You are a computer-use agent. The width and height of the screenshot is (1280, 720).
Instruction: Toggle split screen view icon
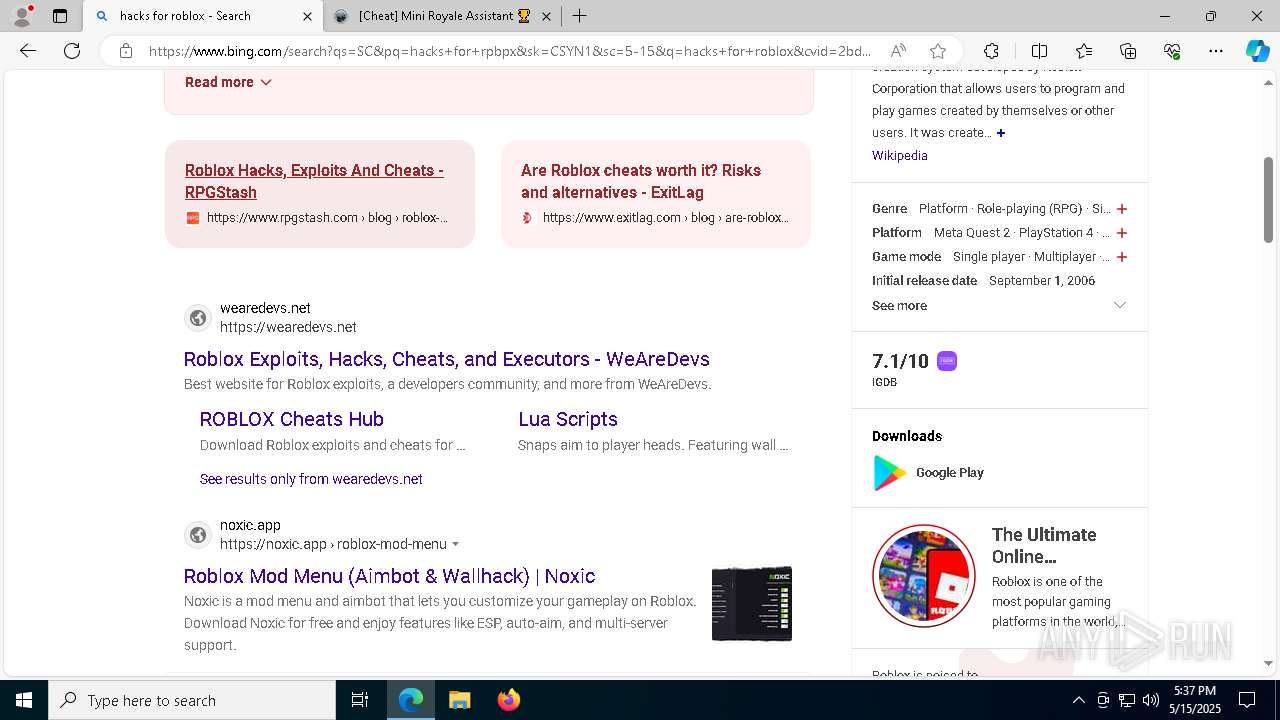(1039, 51)
